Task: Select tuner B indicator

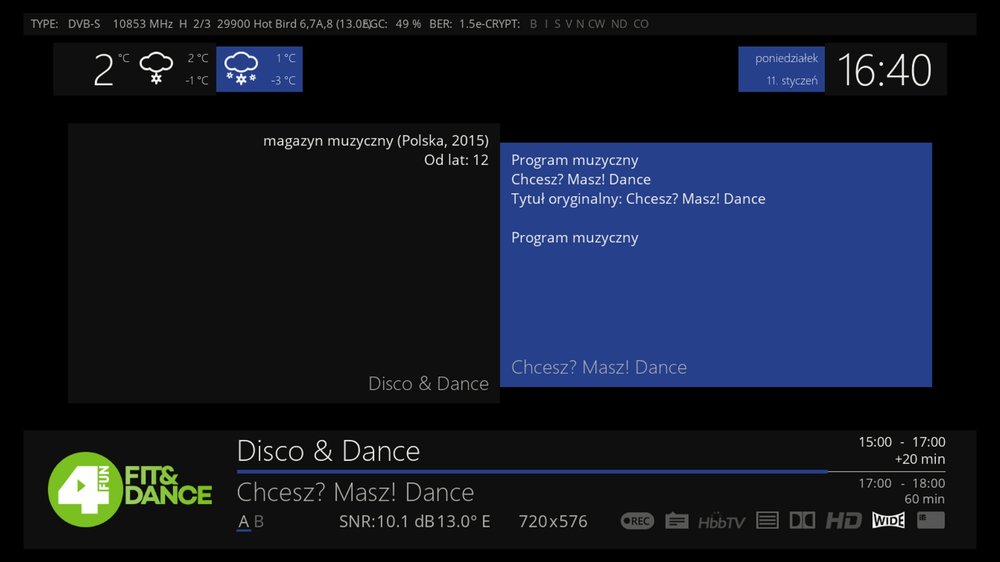Action: pyautogui.click(x=259, y=521)
